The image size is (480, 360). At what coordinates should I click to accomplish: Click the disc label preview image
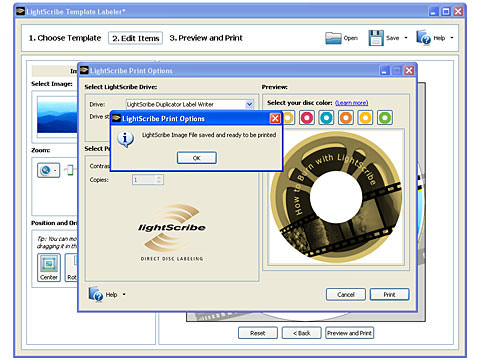[x=336, y=197]
